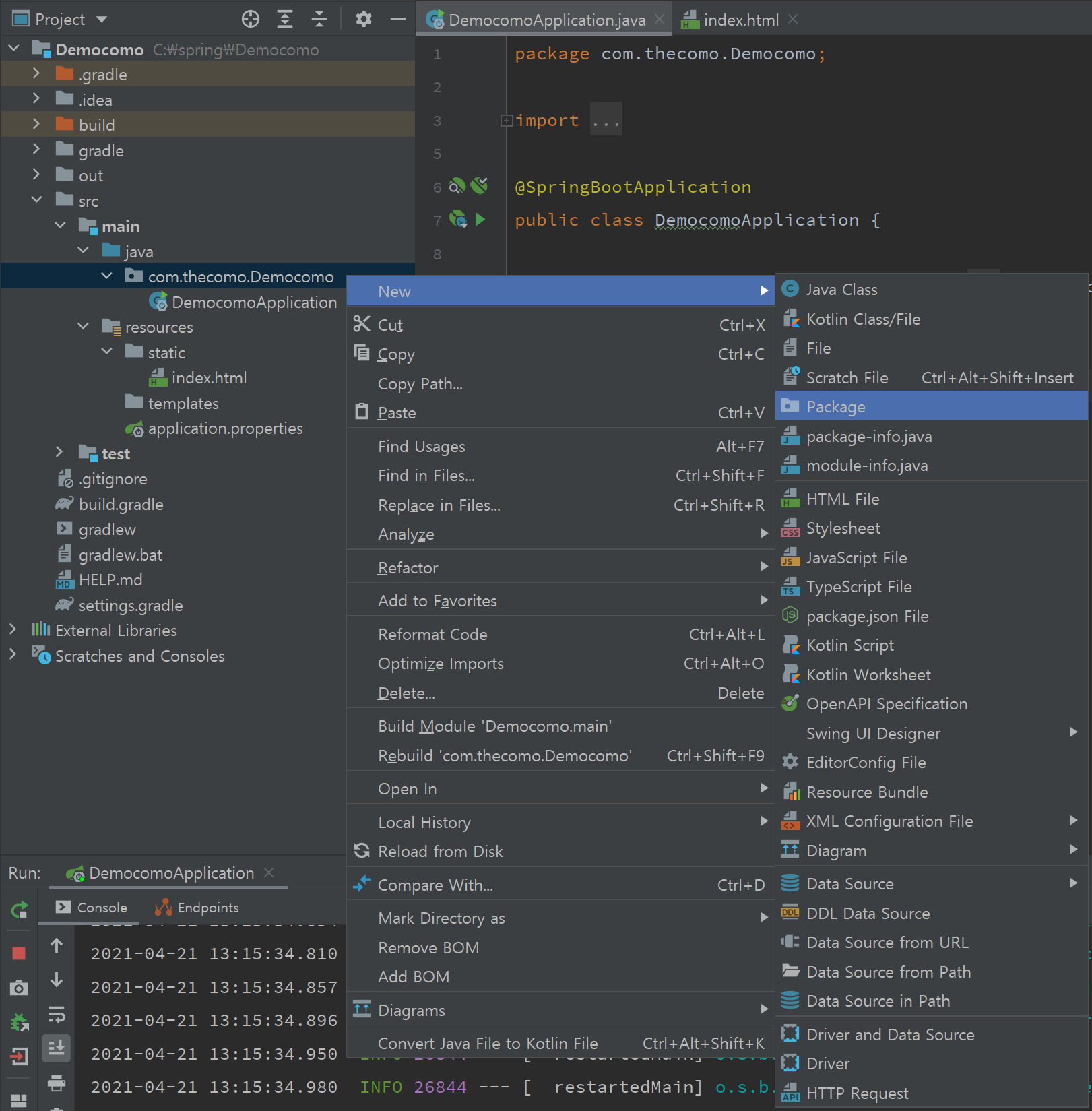Click Expand All icon in Project toolbar
The height and width of the screenshot is (1111, 1092).
pyautogui.click(x=285, y=19)
